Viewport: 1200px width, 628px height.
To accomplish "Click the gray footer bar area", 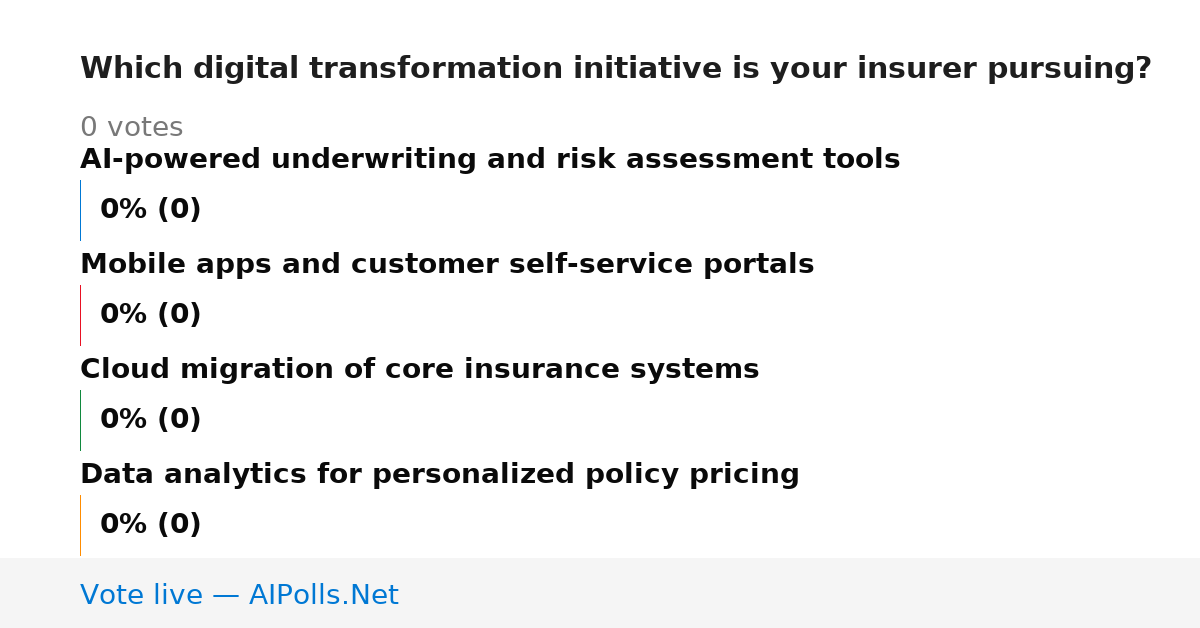I will (x=600, y=593).
